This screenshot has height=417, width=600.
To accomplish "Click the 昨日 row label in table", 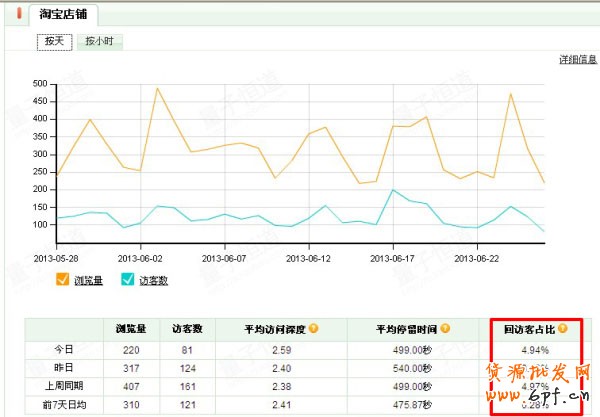I will coord(64,365).
